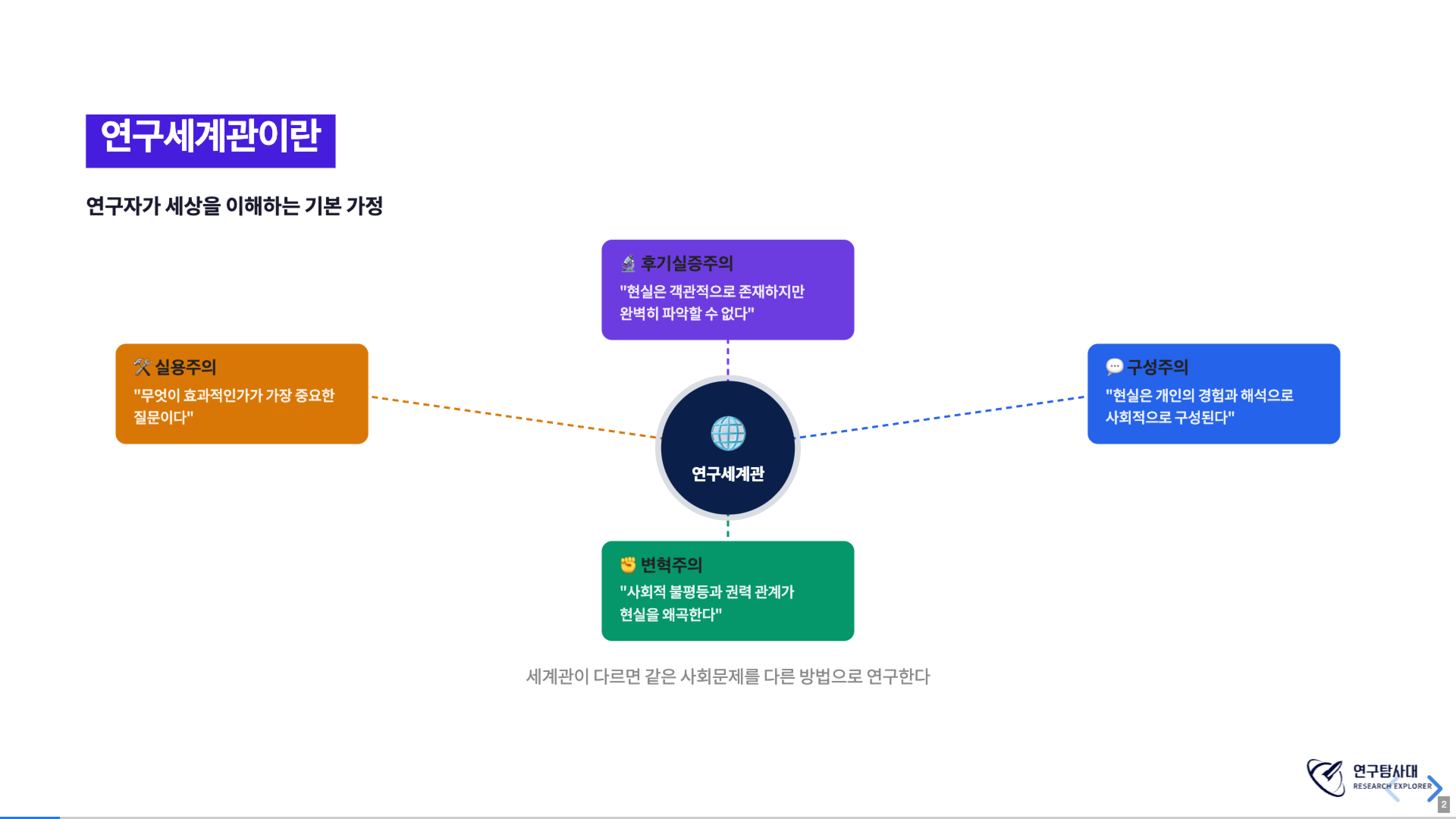Click the next slide right arrow
1456x819 pixels.
(1434, 788)
